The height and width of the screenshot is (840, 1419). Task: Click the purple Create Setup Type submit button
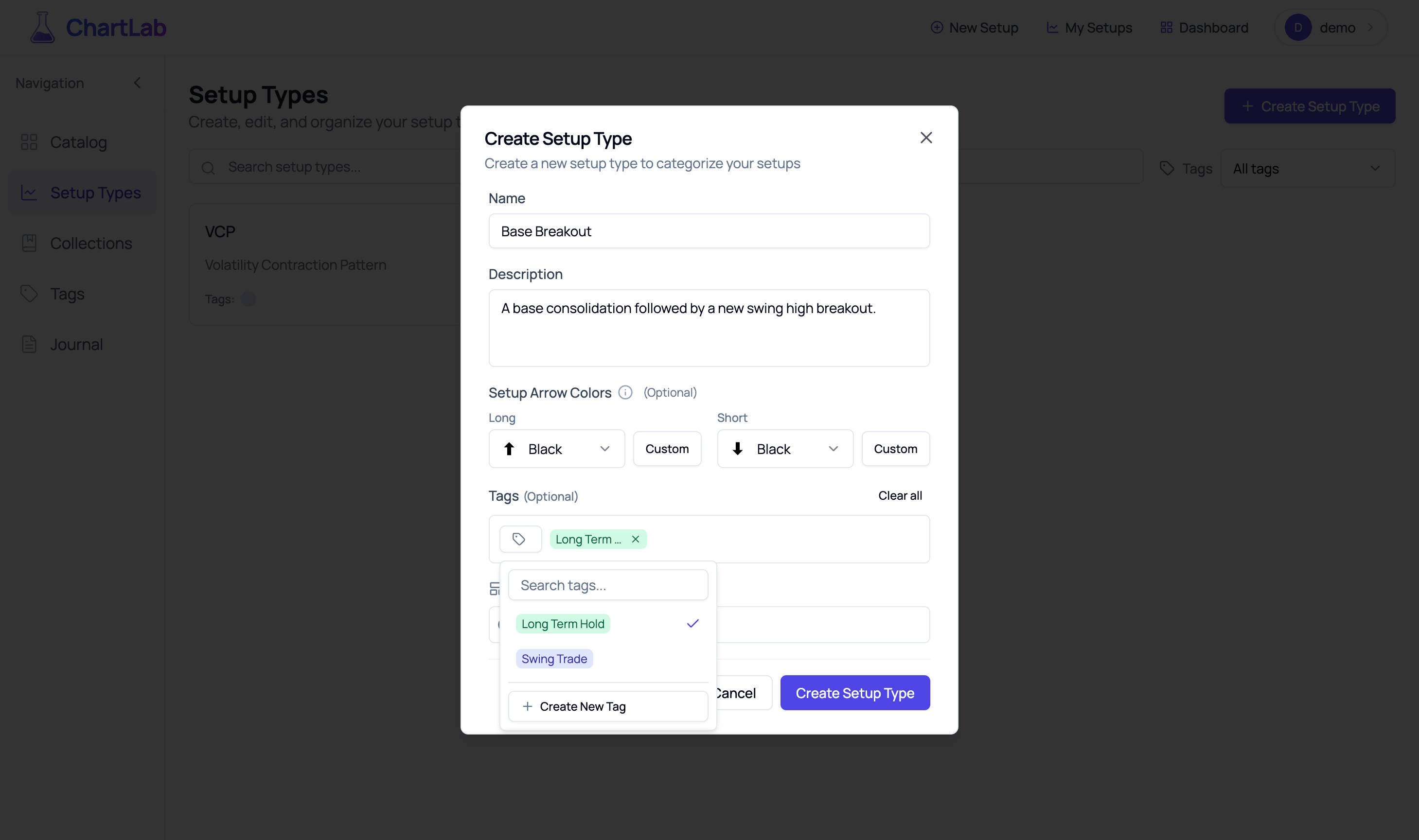(854, 693)
